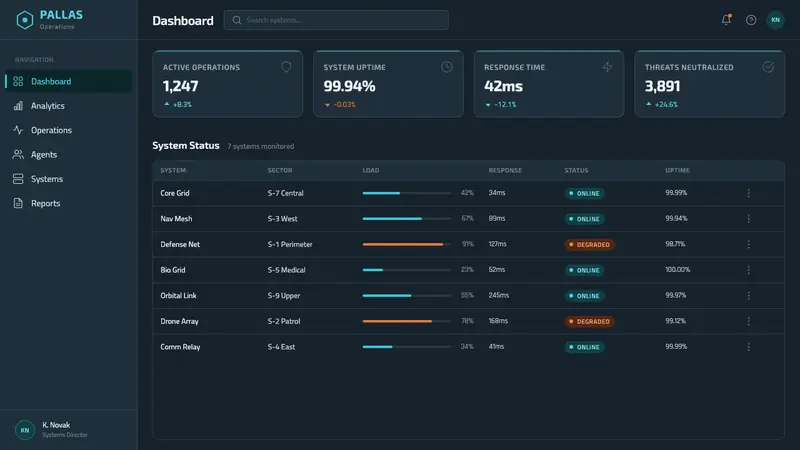Focus the Search systems input field
This screenshot has width=800, height=450.
[336, 20]
